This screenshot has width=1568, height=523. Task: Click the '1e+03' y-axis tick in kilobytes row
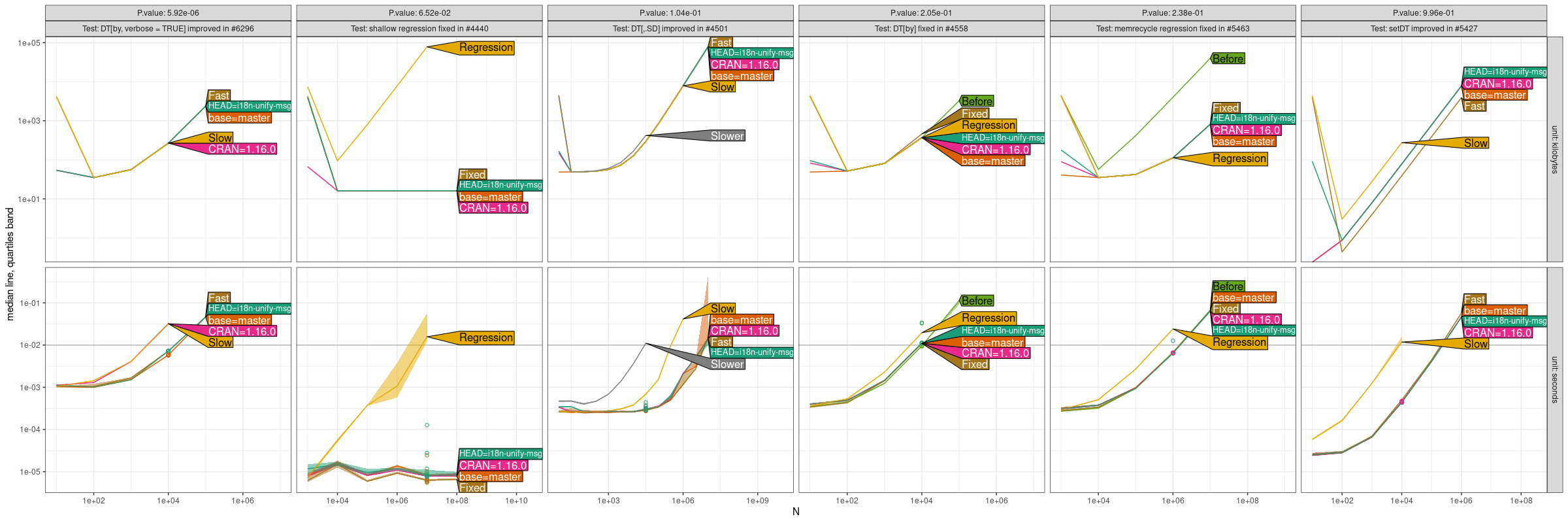(29, 121)
